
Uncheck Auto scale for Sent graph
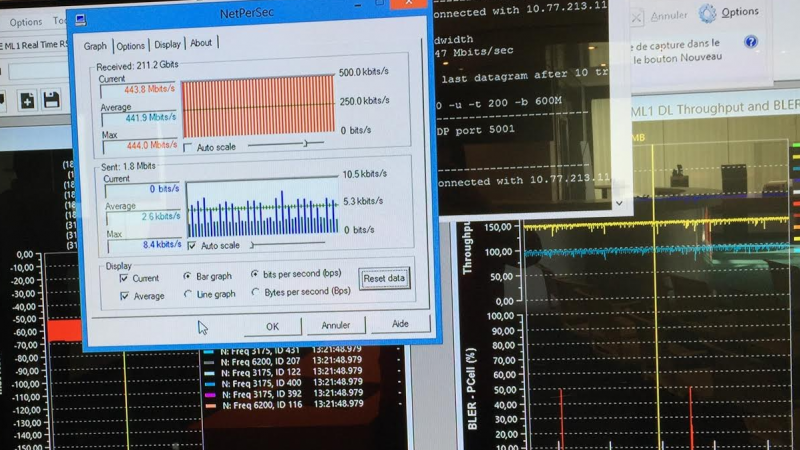click(x=191, y=245)
